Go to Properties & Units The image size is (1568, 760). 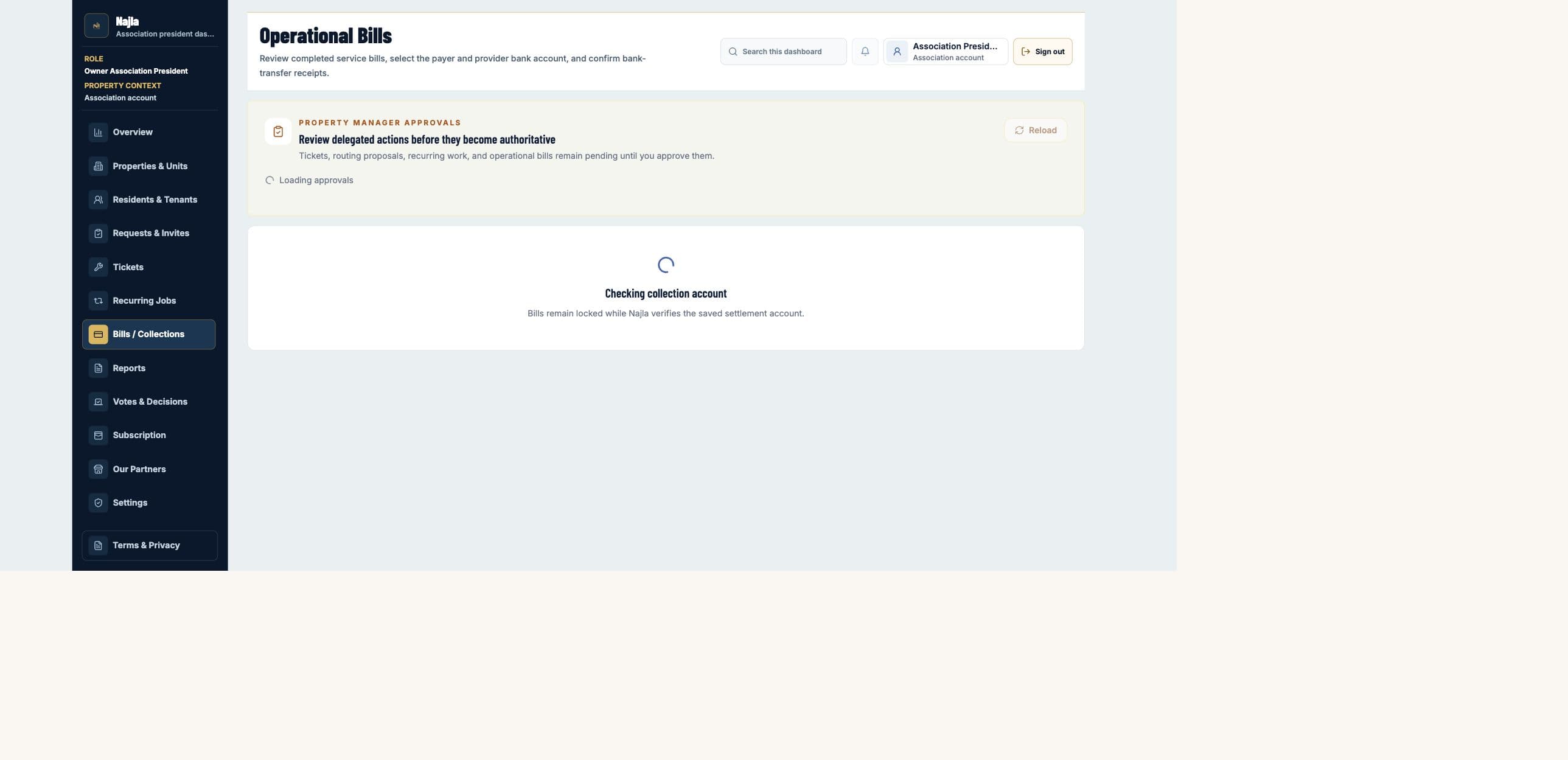149,166
